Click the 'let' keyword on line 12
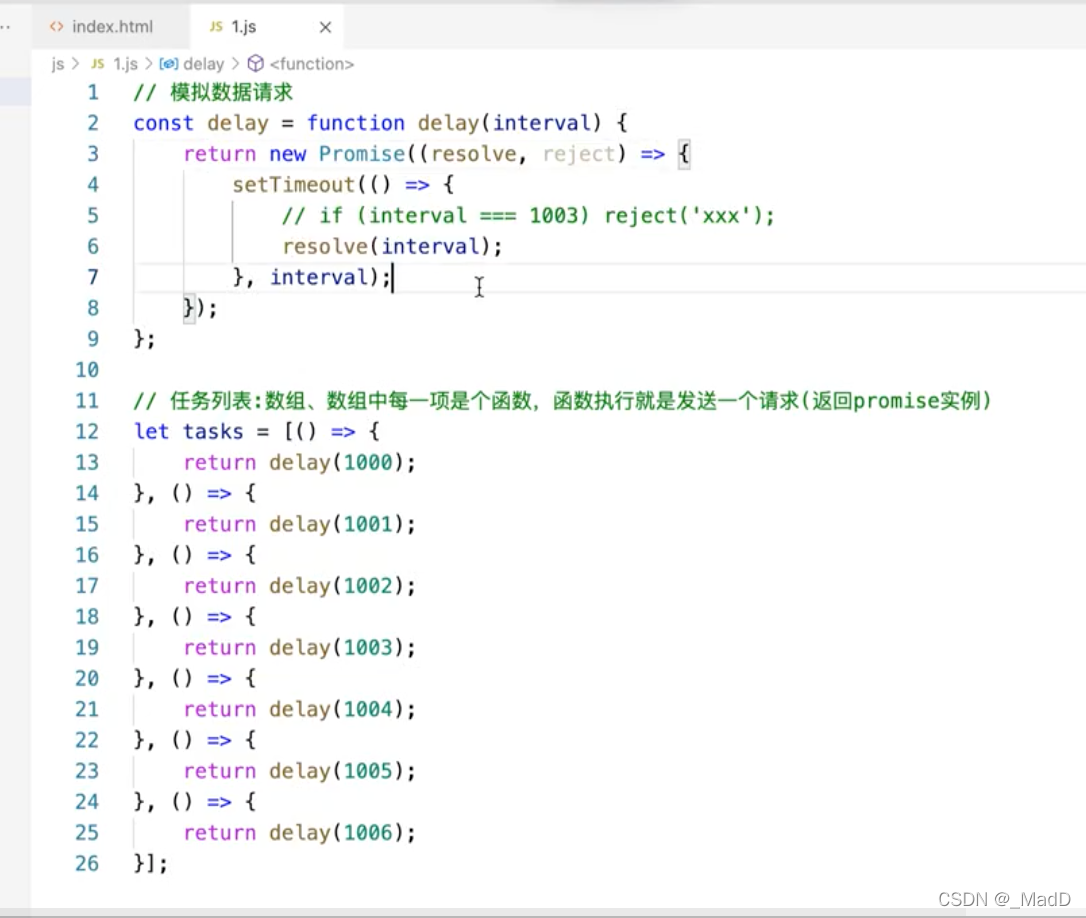Viewport: 1086px width, 918px height. click(x=151, y=432)
